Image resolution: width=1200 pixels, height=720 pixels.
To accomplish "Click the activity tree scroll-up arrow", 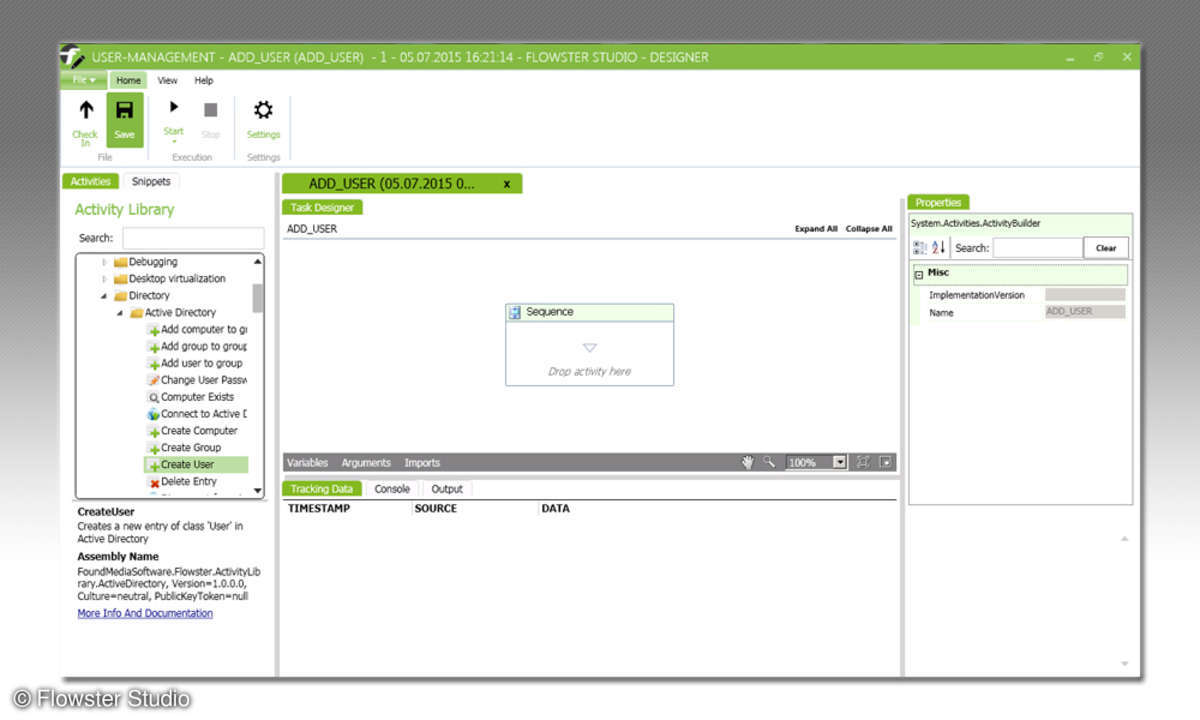I will [258, 261].
